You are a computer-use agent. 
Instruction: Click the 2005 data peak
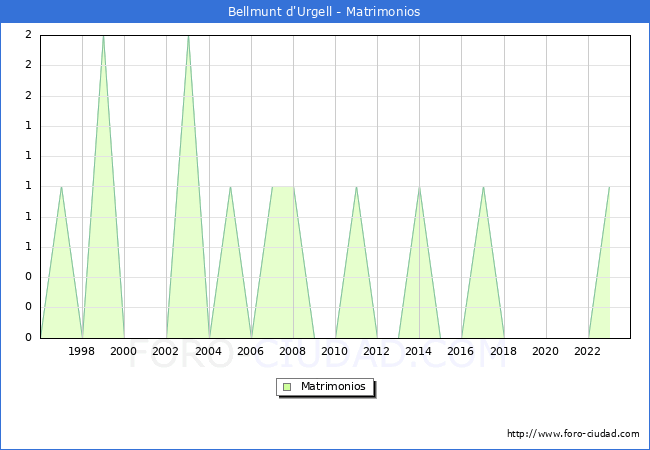tap(230, 187)
